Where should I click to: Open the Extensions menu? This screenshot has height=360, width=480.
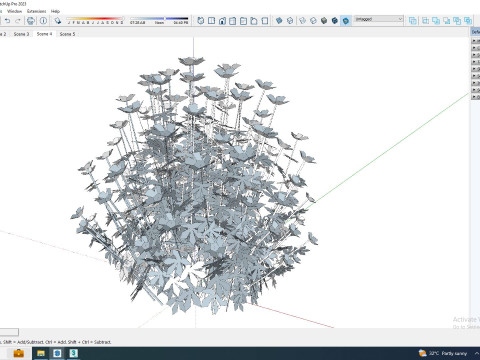click(x=37, y=11)
